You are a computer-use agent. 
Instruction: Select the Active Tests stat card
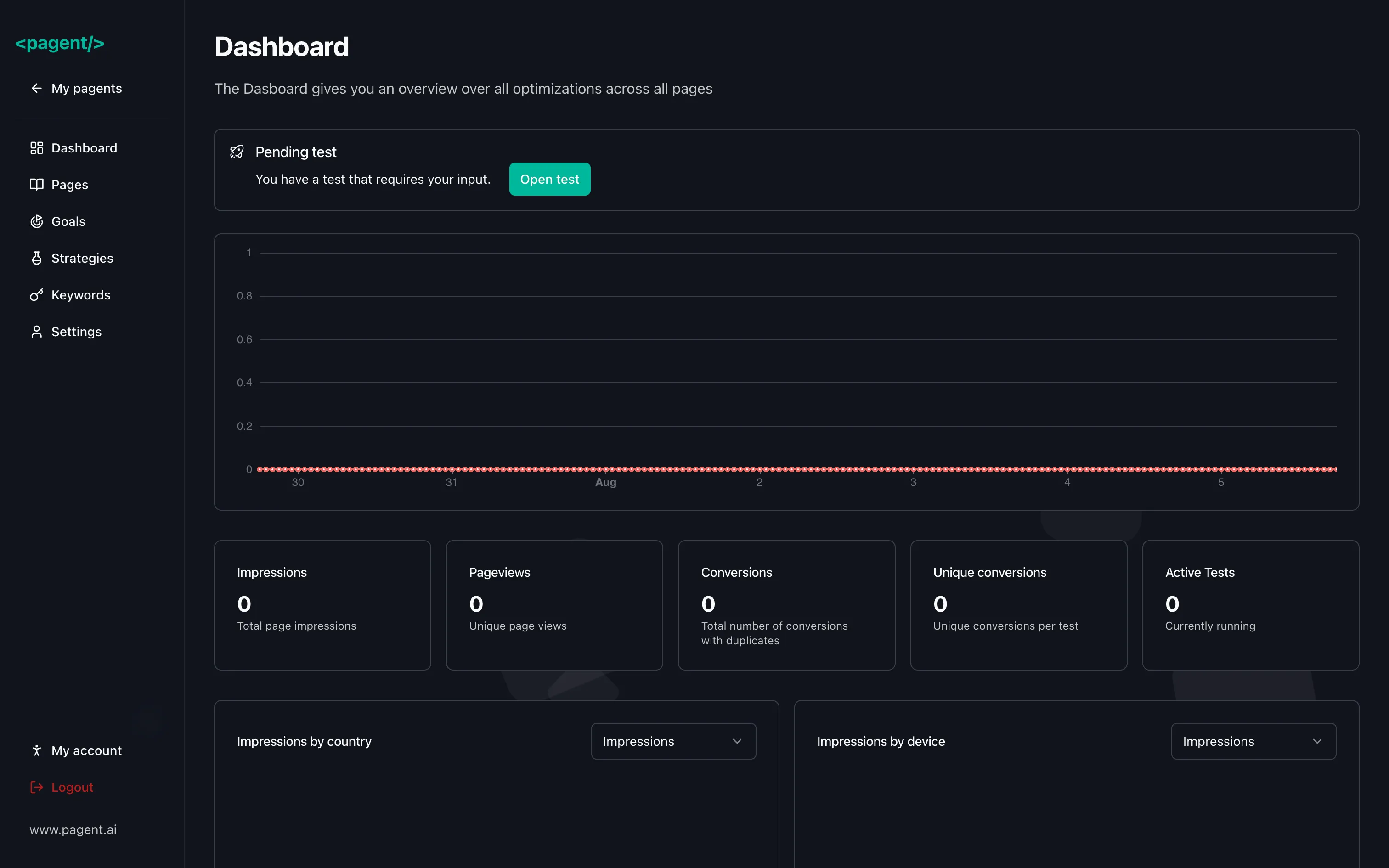(x=1250, y=604)
